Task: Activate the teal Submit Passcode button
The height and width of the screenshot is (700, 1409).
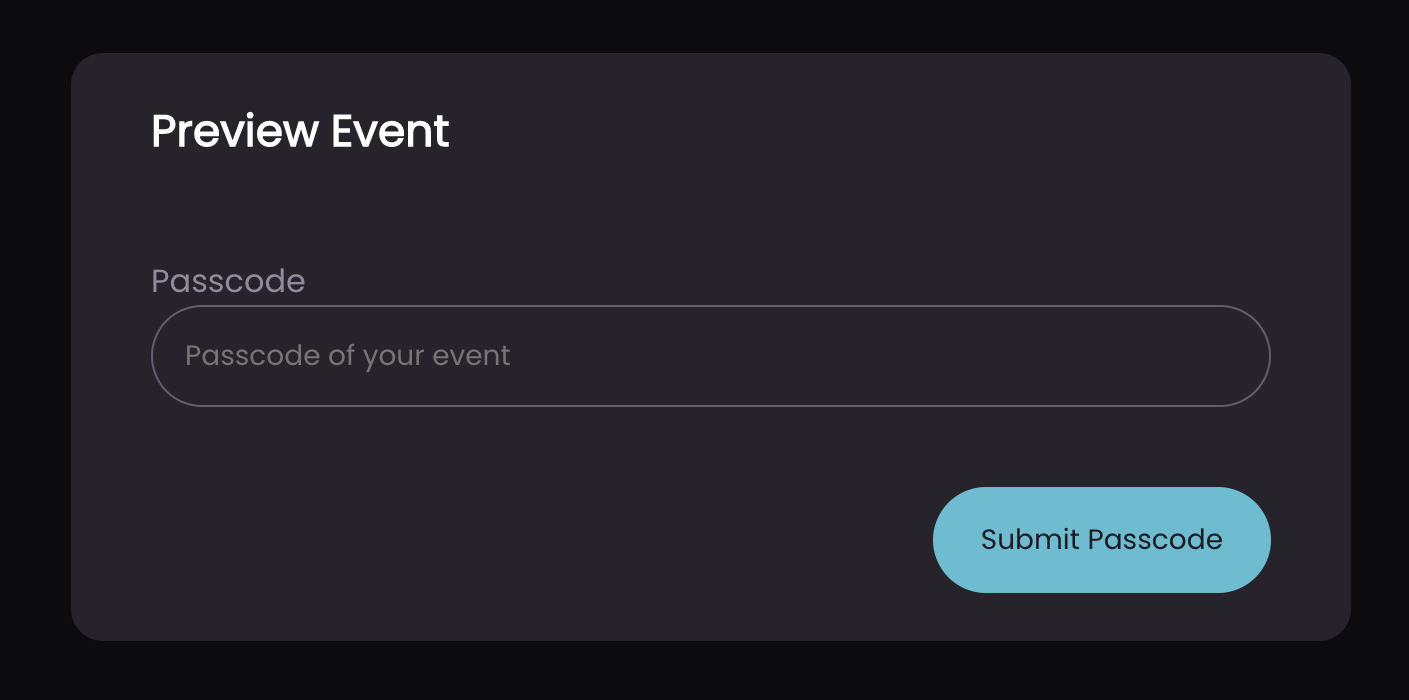Action: [x=1101, y=540]
